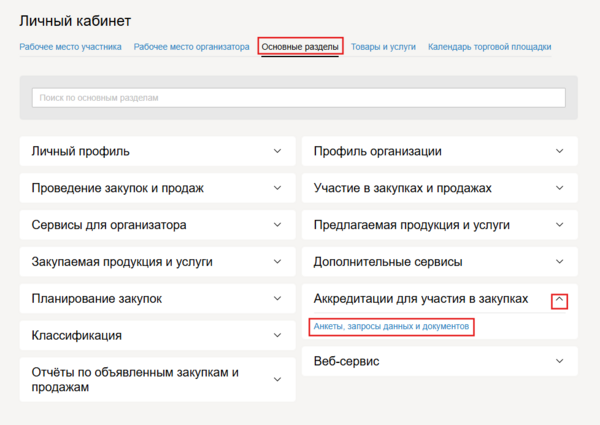Expand the Личный профиль section
Viewport: 600px width, 425px height.
coord(277,152)
